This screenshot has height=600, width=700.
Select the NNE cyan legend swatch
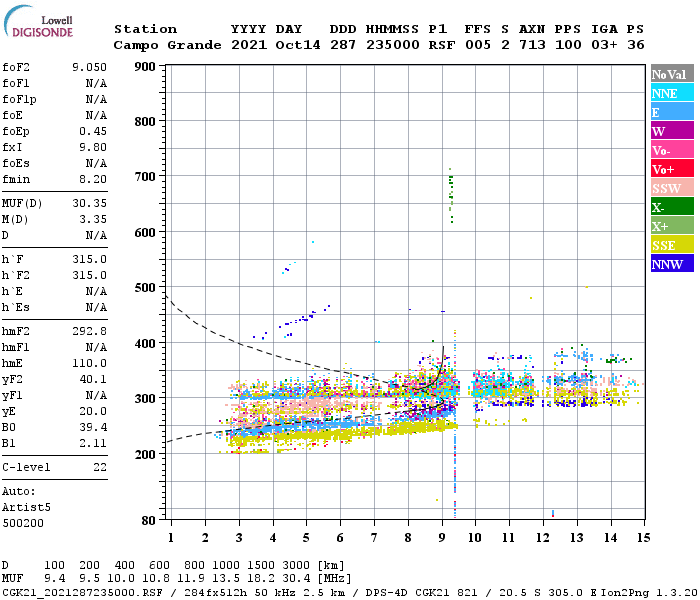pyautogui.click(x=672, y=93)
